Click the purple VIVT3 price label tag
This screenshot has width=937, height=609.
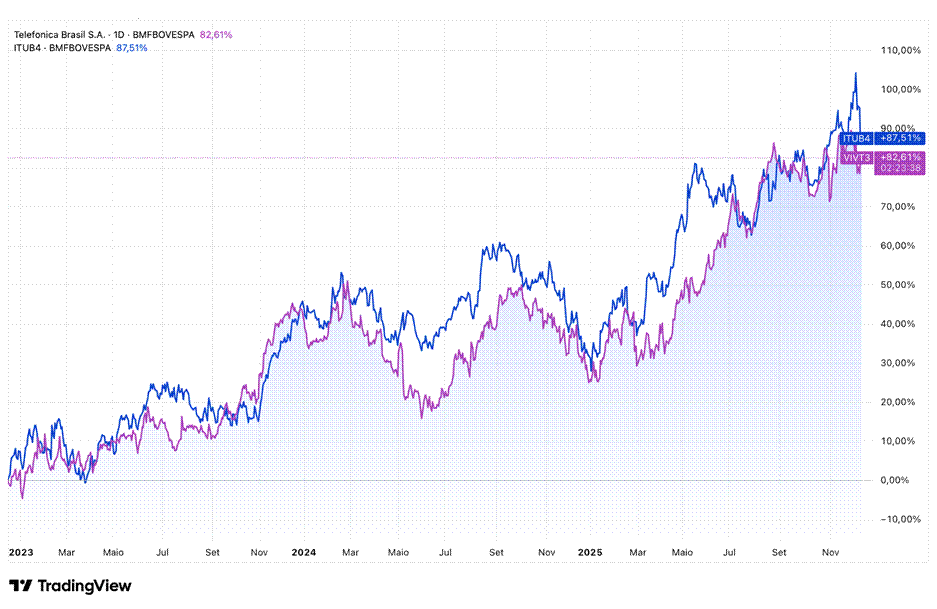[x=857, y=158]
